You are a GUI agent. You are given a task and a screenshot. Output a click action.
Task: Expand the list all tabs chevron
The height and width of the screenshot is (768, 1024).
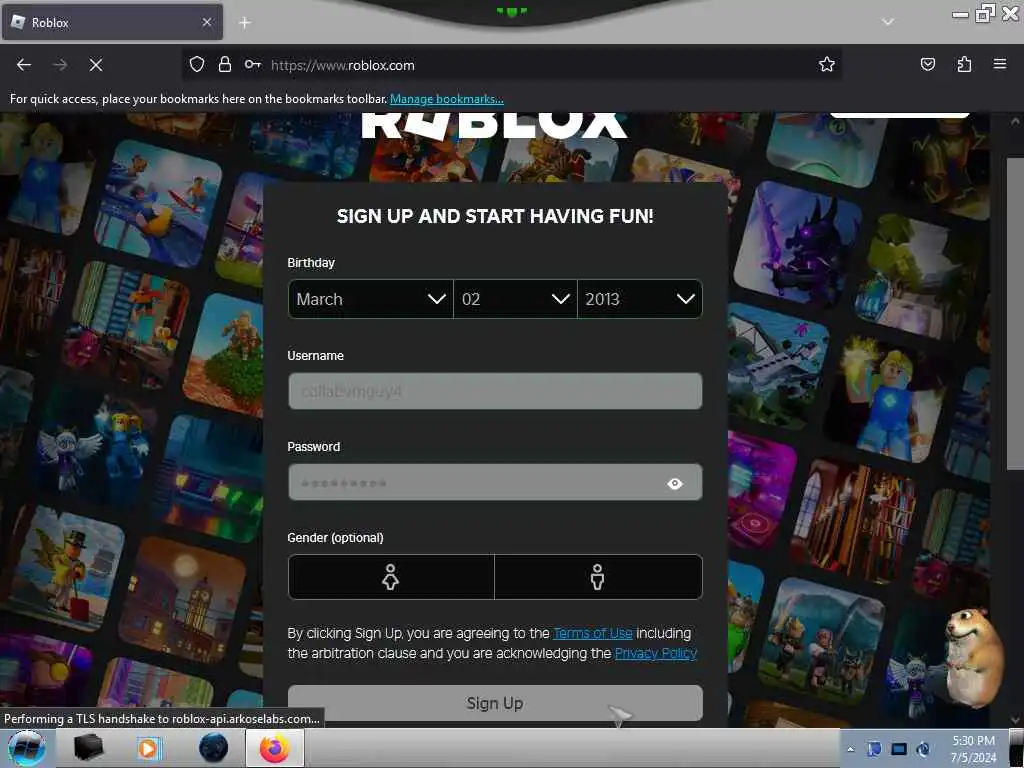[x=888, y=22]
